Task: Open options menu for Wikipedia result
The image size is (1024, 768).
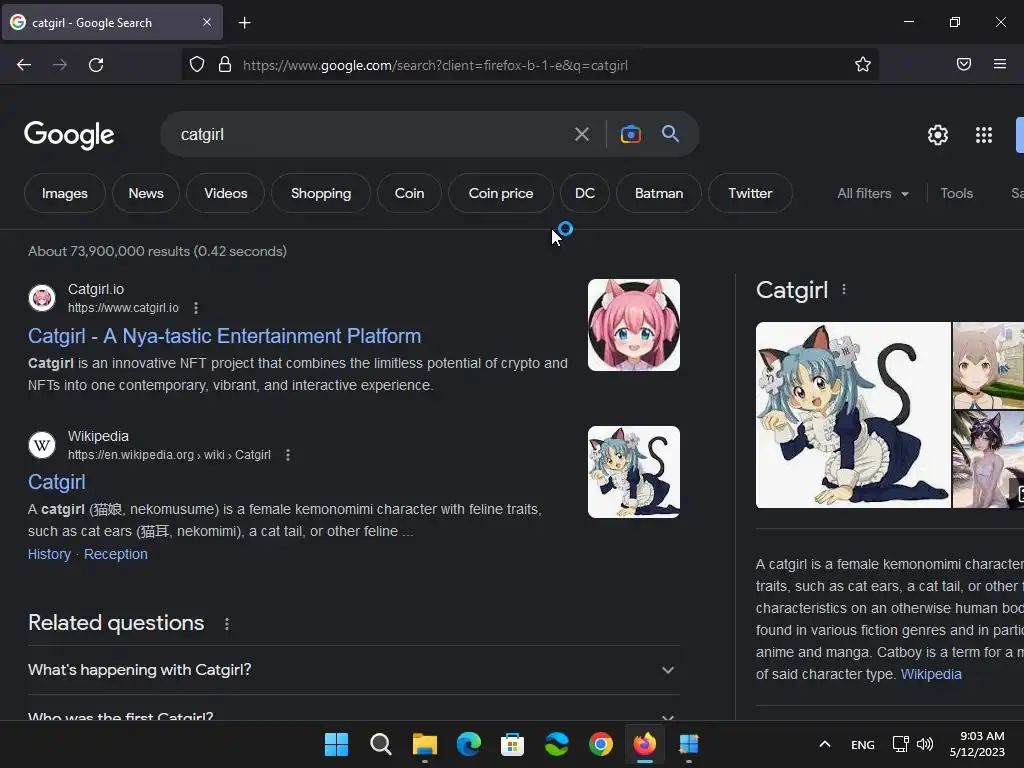Action: click(x=288, y=455)
